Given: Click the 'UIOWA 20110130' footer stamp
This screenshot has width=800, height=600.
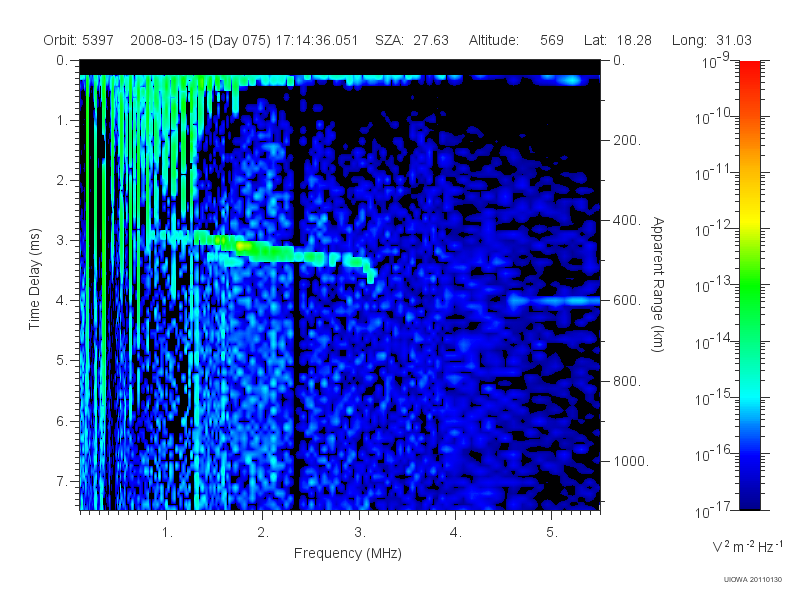Looking at the screenshot, I should pyautogui.click(x=753, y=579).
